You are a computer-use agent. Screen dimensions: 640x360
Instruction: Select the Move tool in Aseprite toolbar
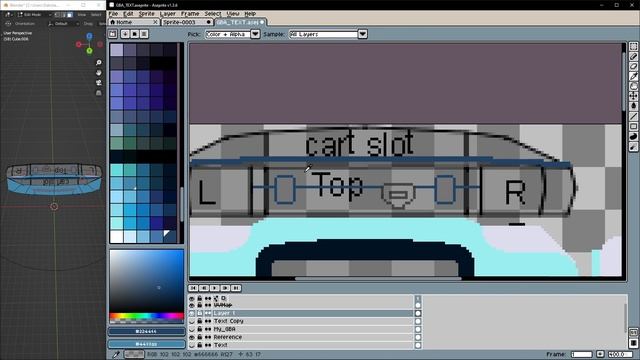[x=633, y=96]
